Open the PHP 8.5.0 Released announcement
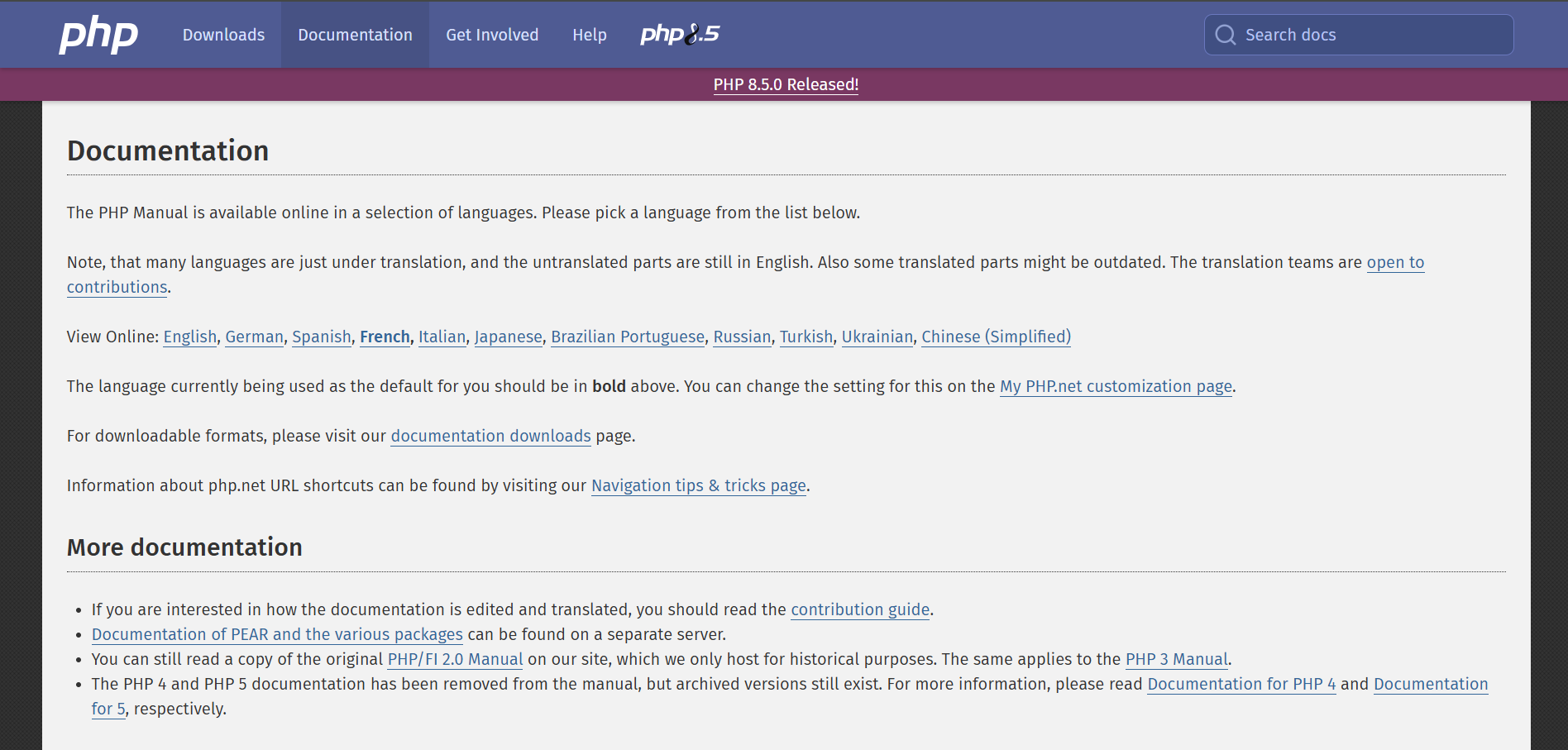 786,84
